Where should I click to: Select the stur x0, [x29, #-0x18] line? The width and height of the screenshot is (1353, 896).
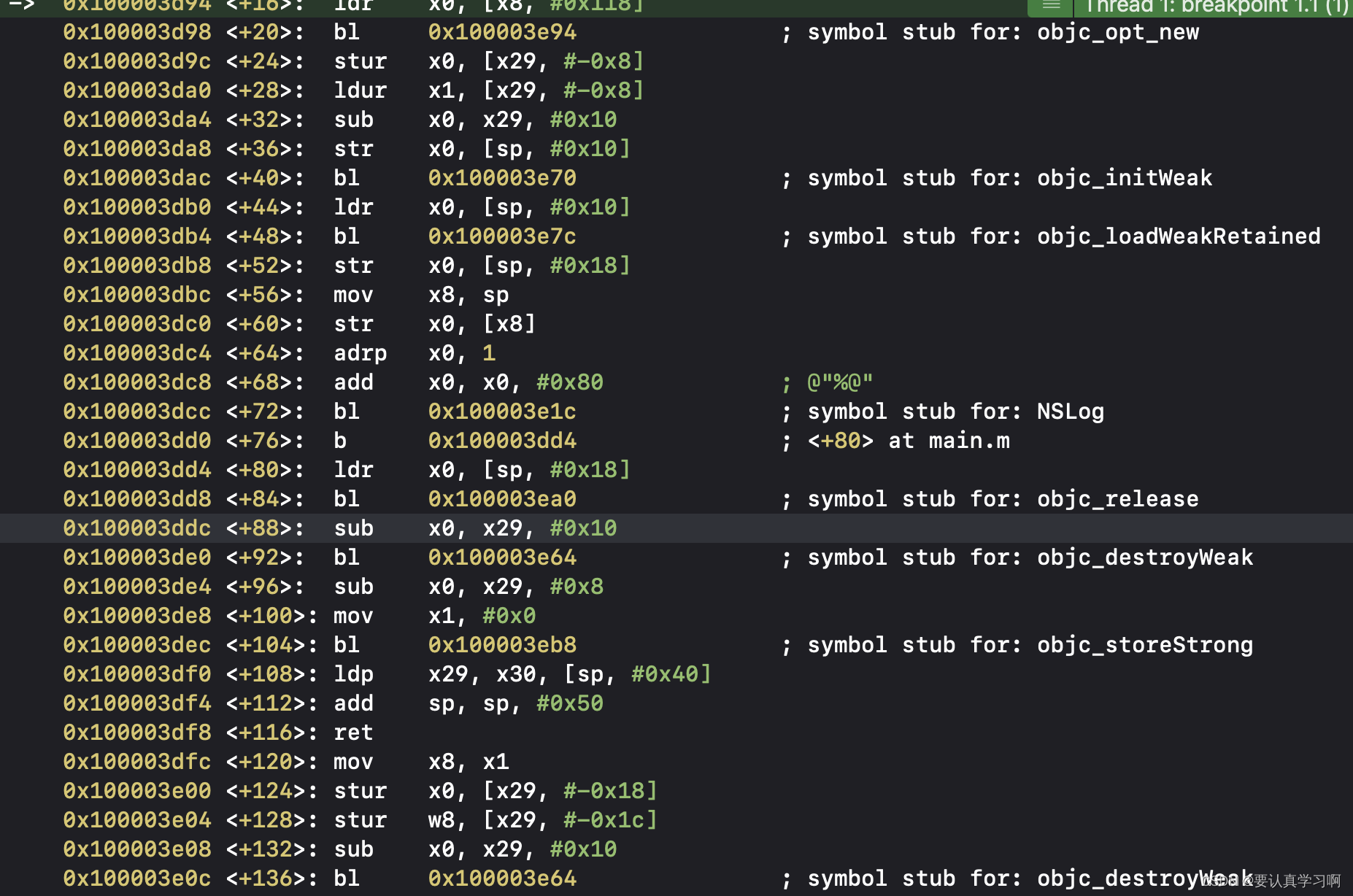point(361,791)
